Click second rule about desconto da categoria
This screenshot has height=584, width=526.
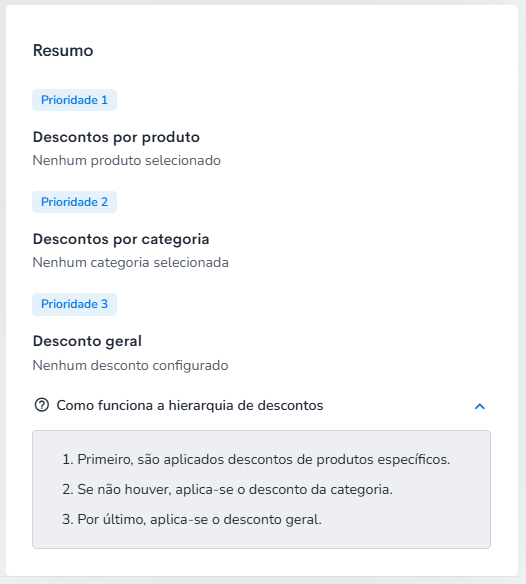227,489
